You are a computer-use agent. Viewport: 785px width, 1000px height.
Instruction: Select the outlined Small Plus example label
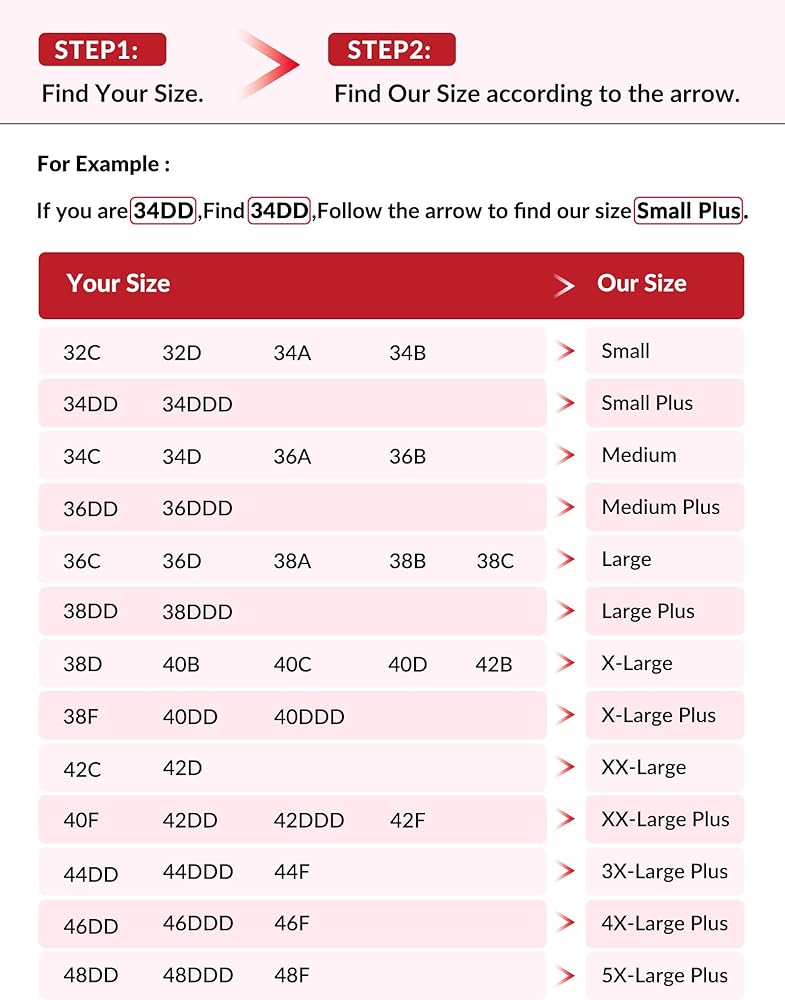(x=689, y=211)
